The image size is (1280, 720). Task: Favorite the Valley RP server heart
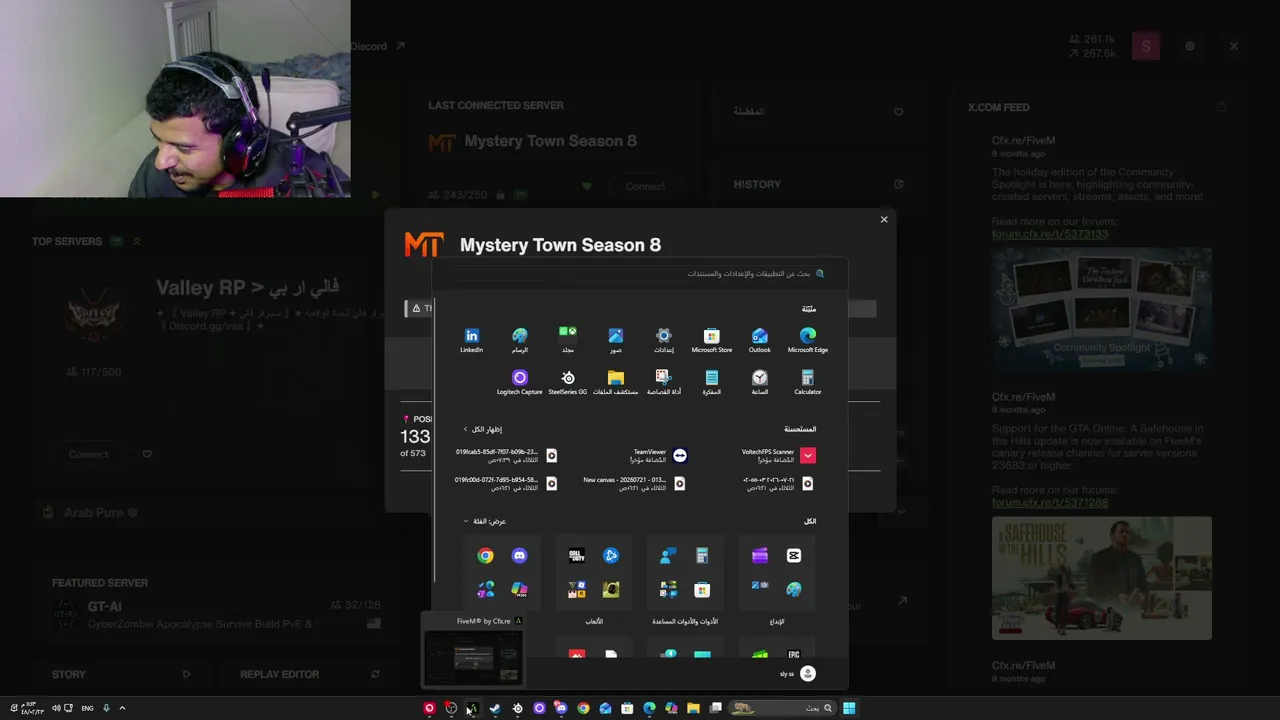coord(147,454)
